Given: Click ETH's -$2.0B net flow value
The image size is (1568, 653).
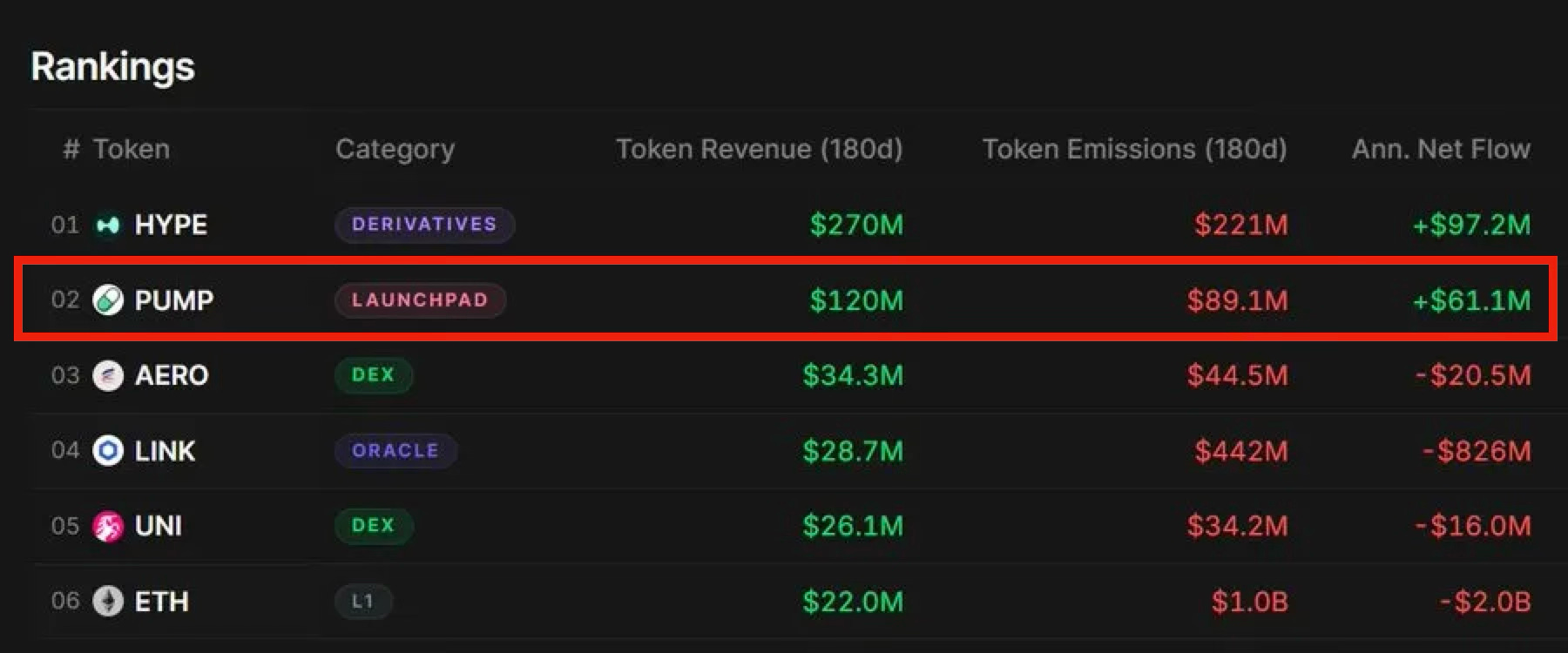Looking at the screenshot, I should 1484,602.
